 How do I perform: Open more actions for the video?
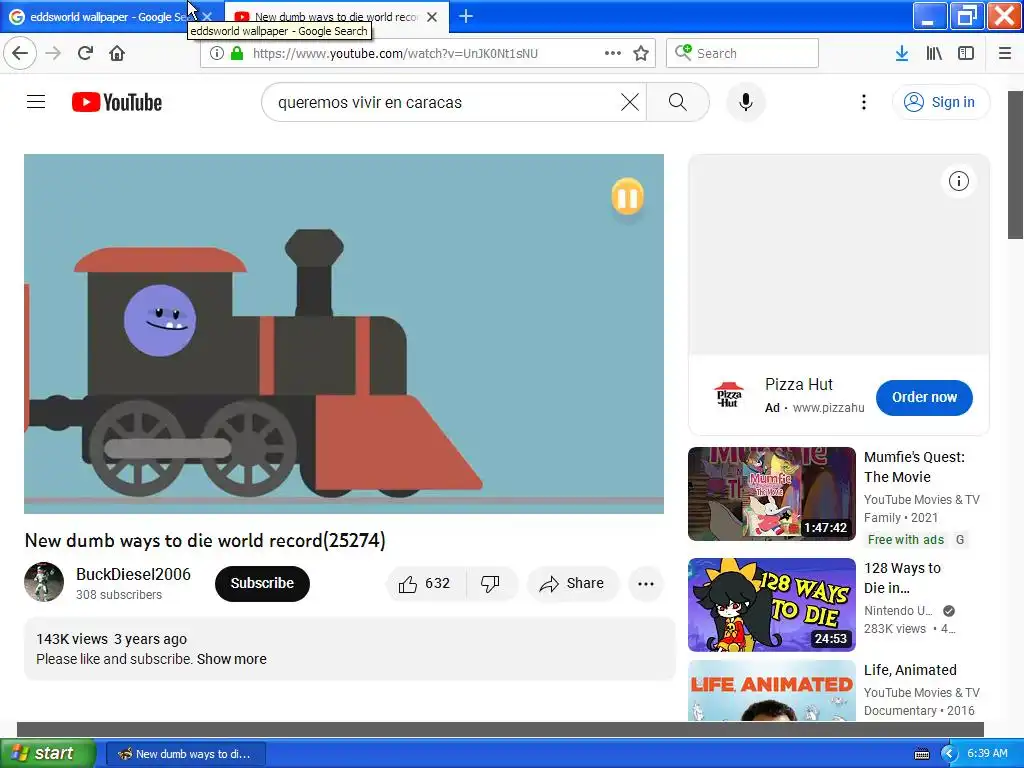click(646, 583)
